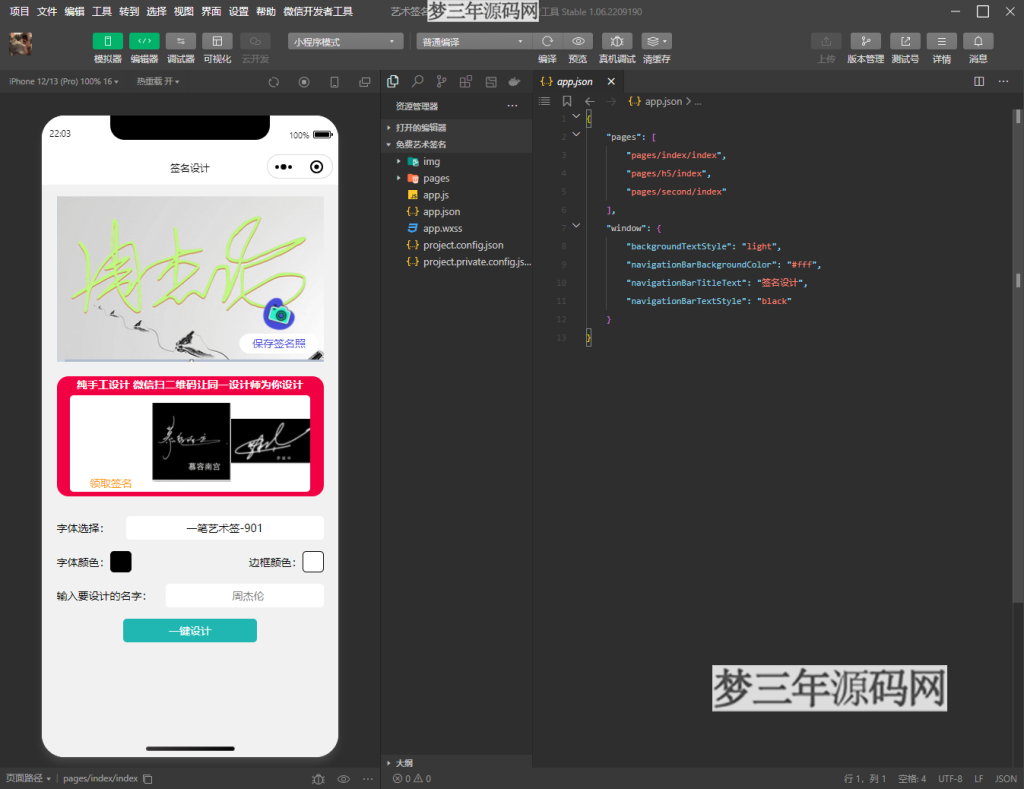Viewport: 1024px width, 789px height.
Task: Click the split editor icon
Action: (979, 81)
